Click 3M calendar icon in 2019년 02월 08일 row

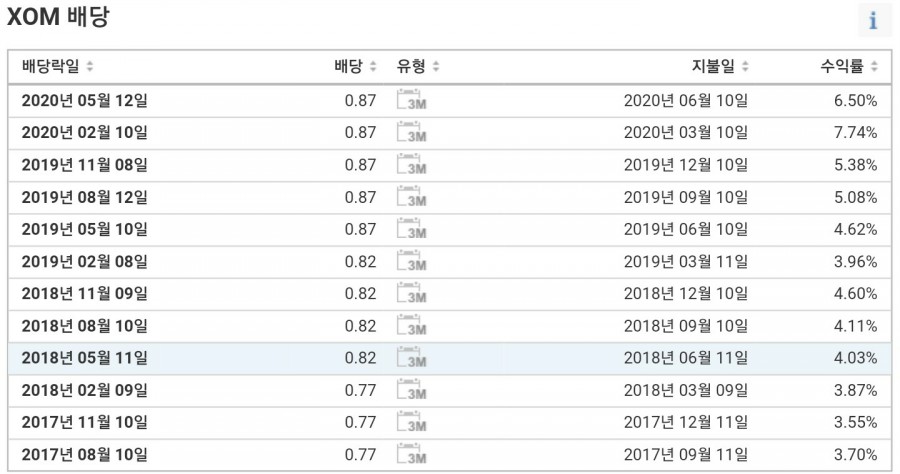pos(412,261)
